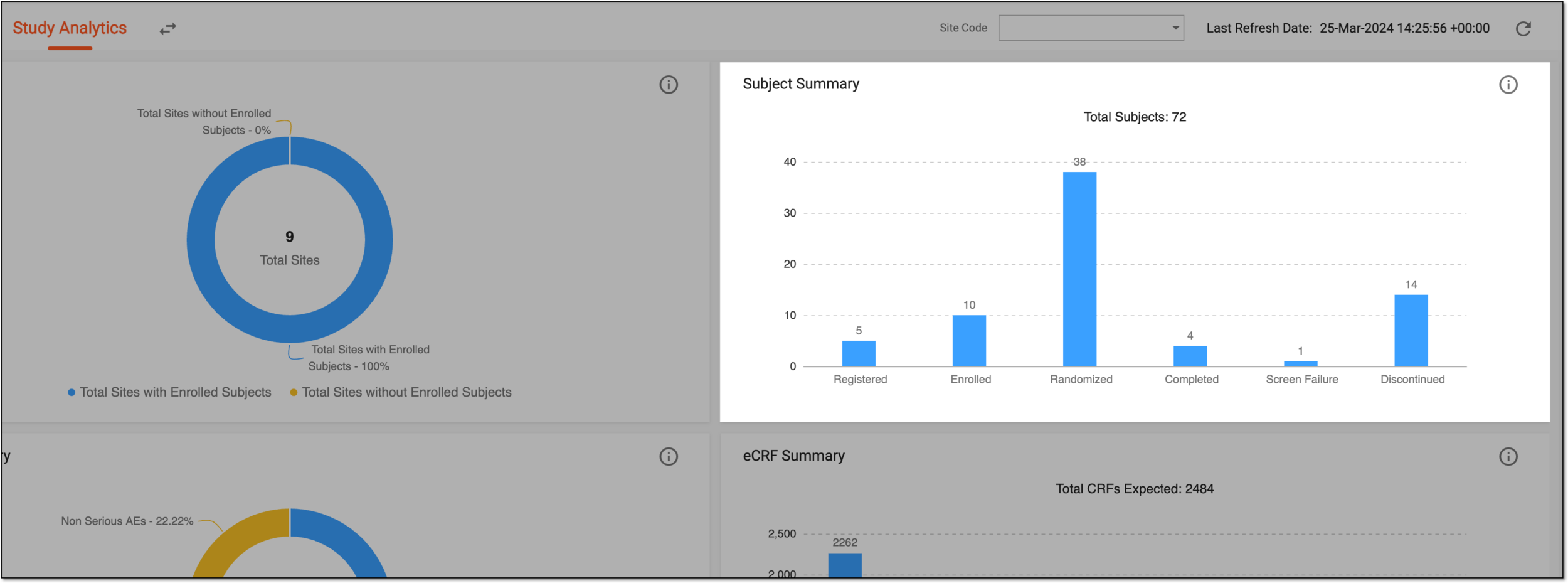Select the Study Analytics tab
The height and width of the screenshot is (583, 1568).
pos(70,28)
